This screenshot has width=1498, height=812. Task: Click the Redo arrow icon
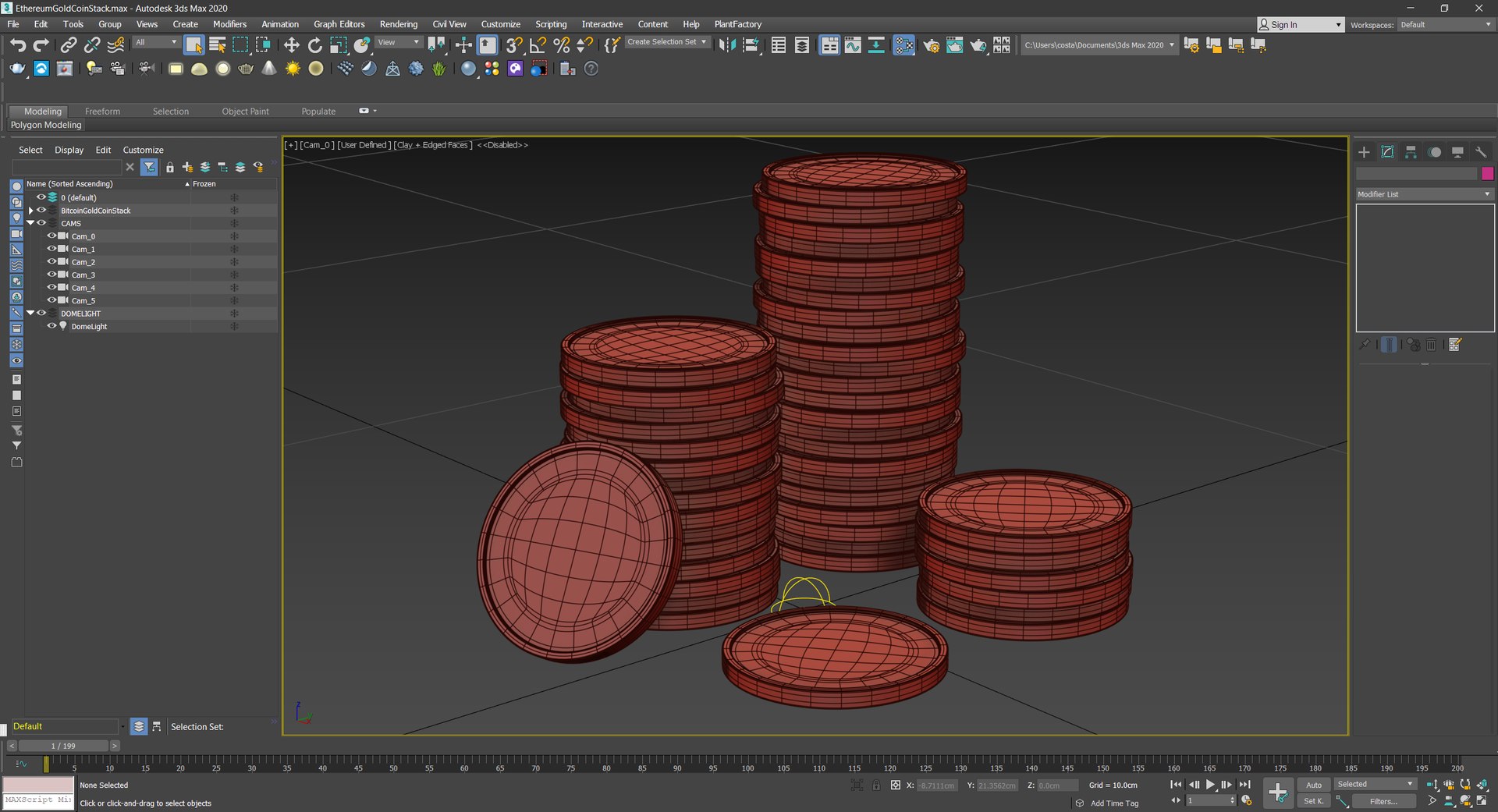point(41,45)
